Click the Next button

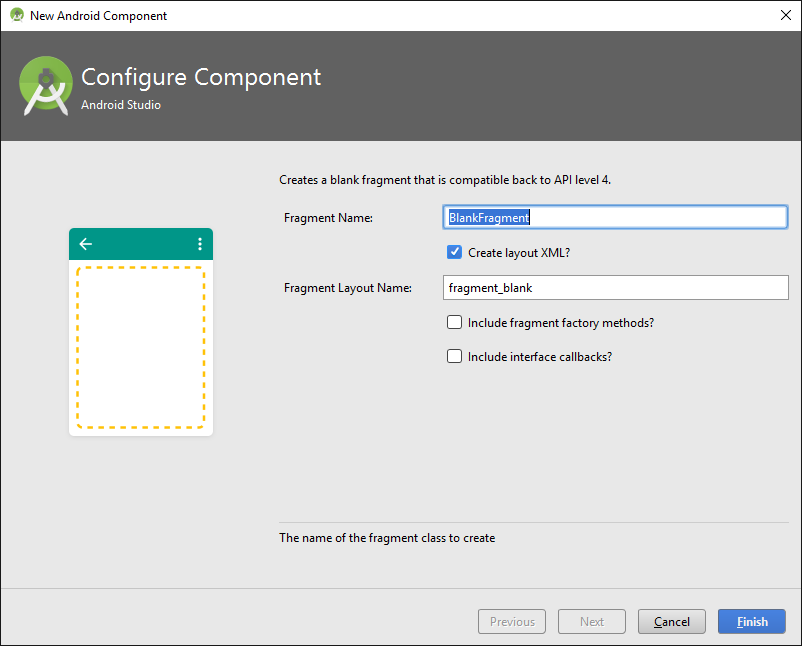[x=592, y=621]
